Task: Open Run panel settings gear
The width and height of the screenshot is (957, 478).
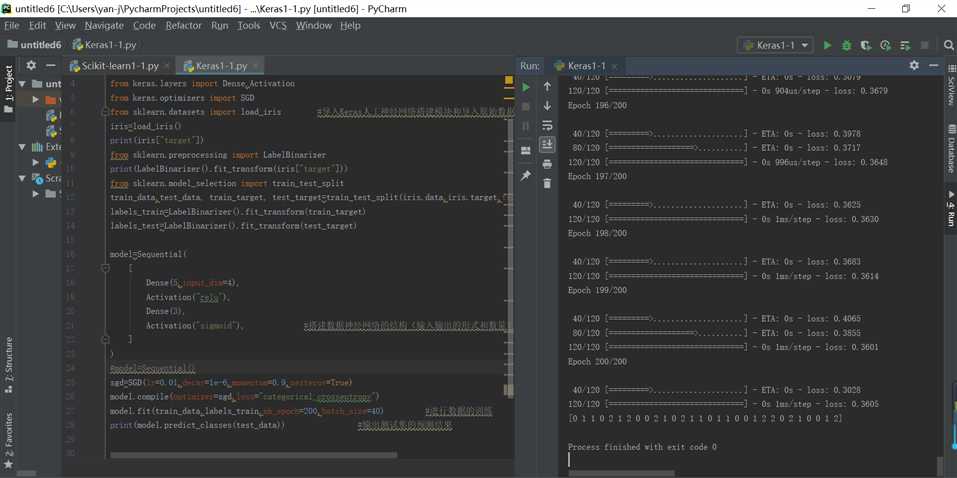Action: coord(913,65)
